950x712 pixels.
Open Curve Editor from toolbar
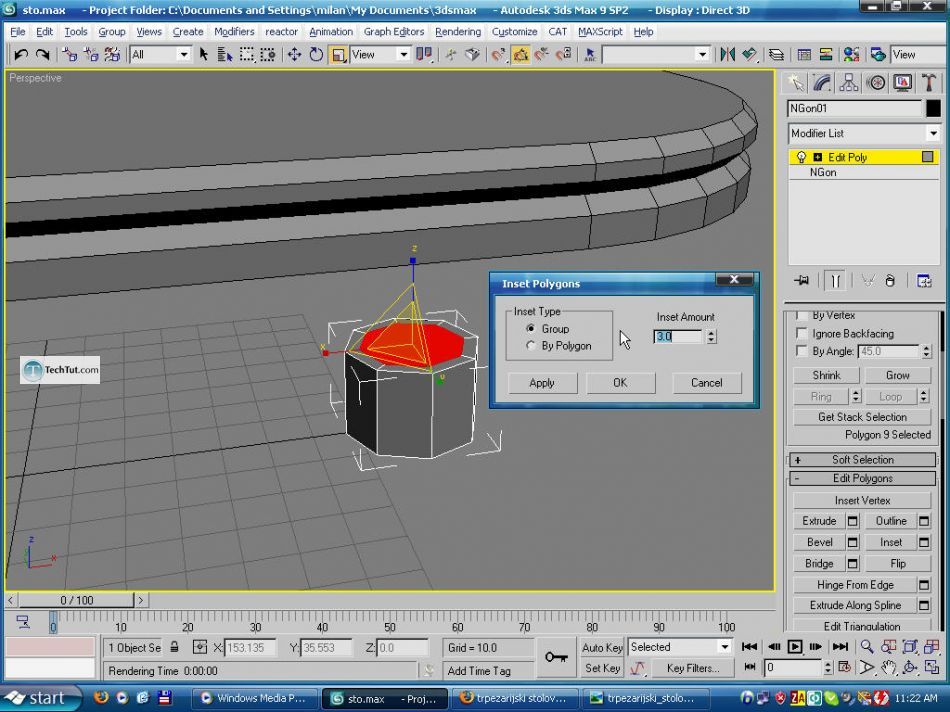[804, 55]
